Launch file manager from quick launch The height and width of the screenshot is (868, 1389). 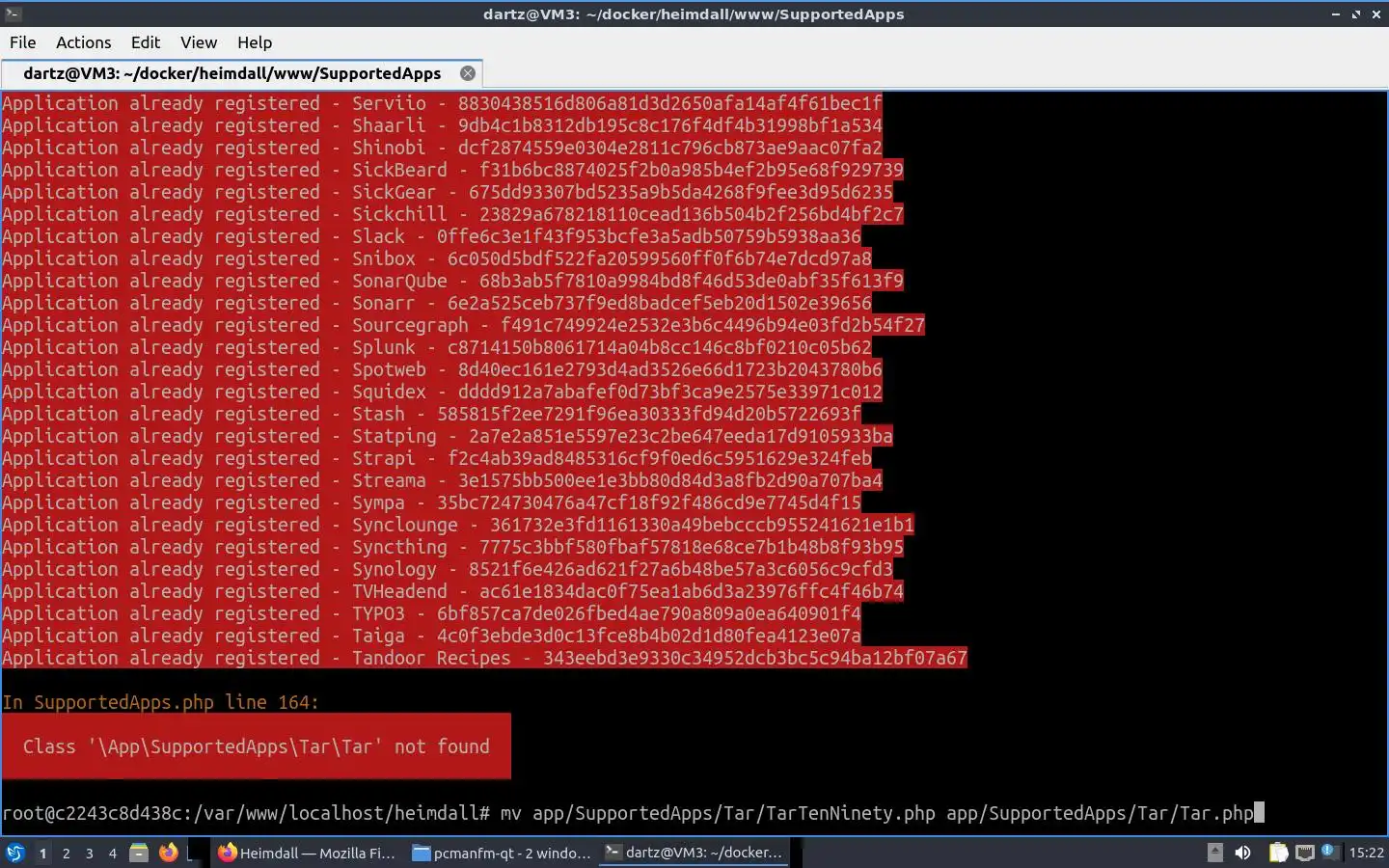click(x=139, y=853)
